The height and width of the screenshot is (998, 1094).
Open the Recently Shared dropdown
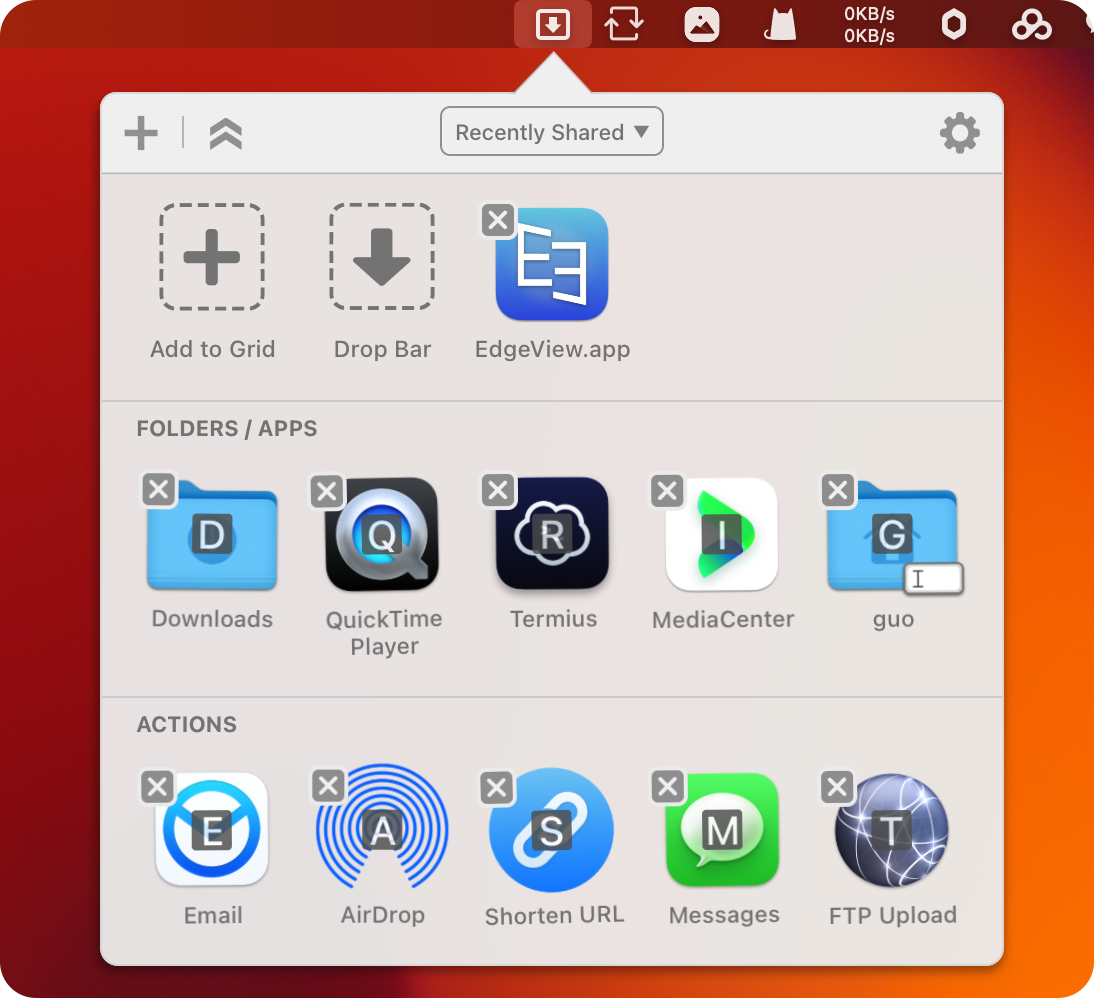pos(552,131)
